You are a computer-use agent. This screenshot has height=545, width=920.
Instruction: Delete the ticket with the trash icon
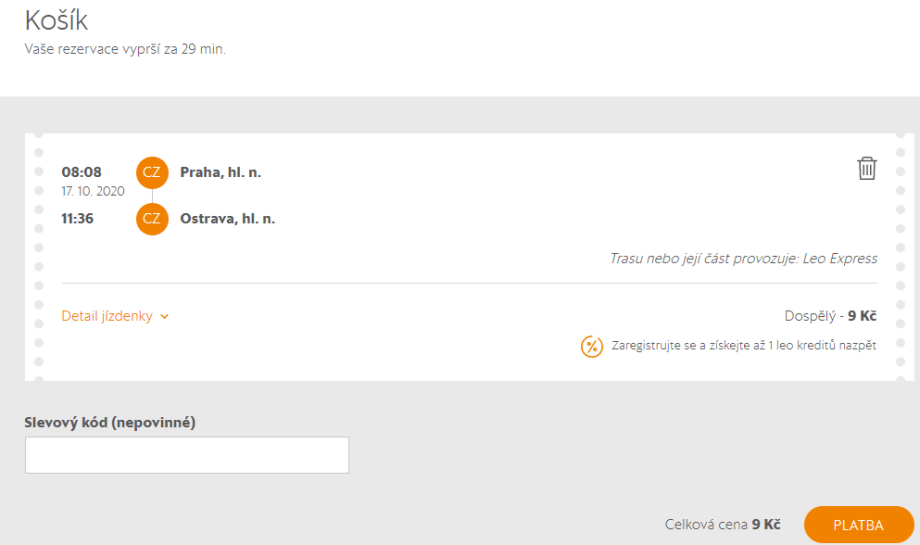(x=867, y=168)
